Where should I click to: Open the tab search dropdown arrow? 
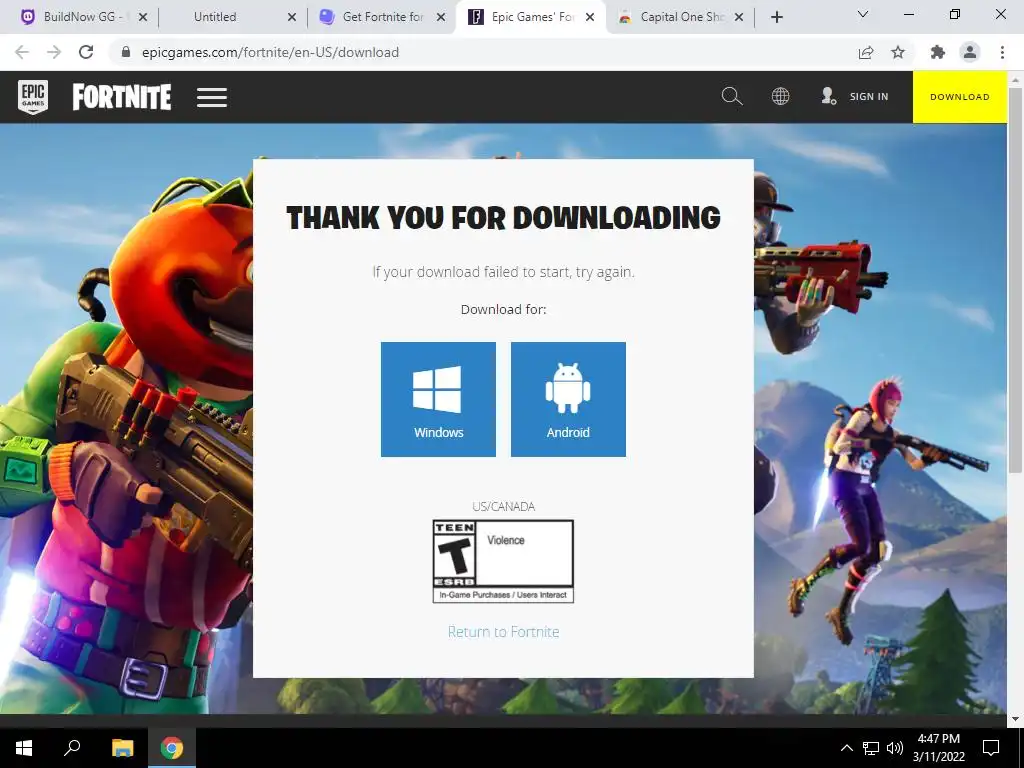click(863, 14)
